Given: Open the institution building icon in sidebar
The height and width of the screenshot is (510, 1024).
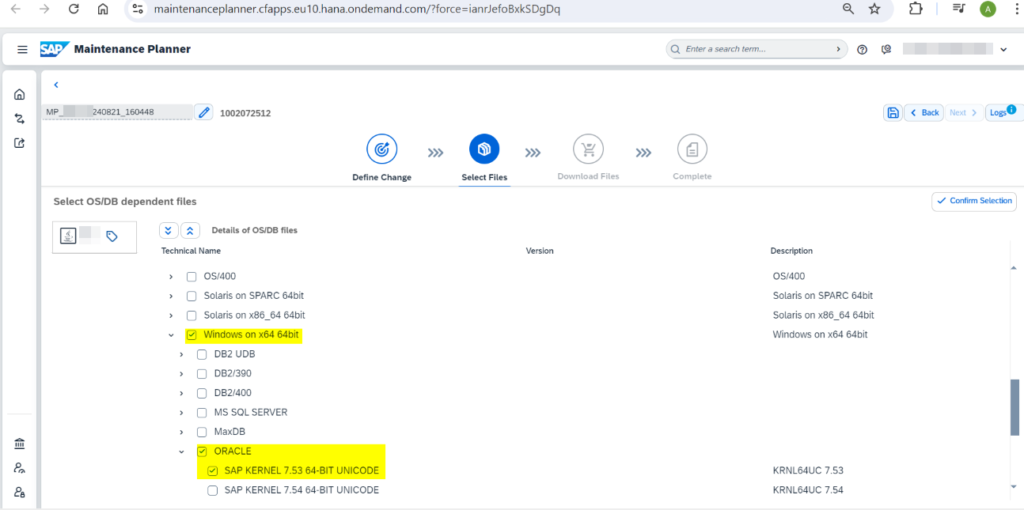Looking at the screenshot, I should (x=20, y=444).
